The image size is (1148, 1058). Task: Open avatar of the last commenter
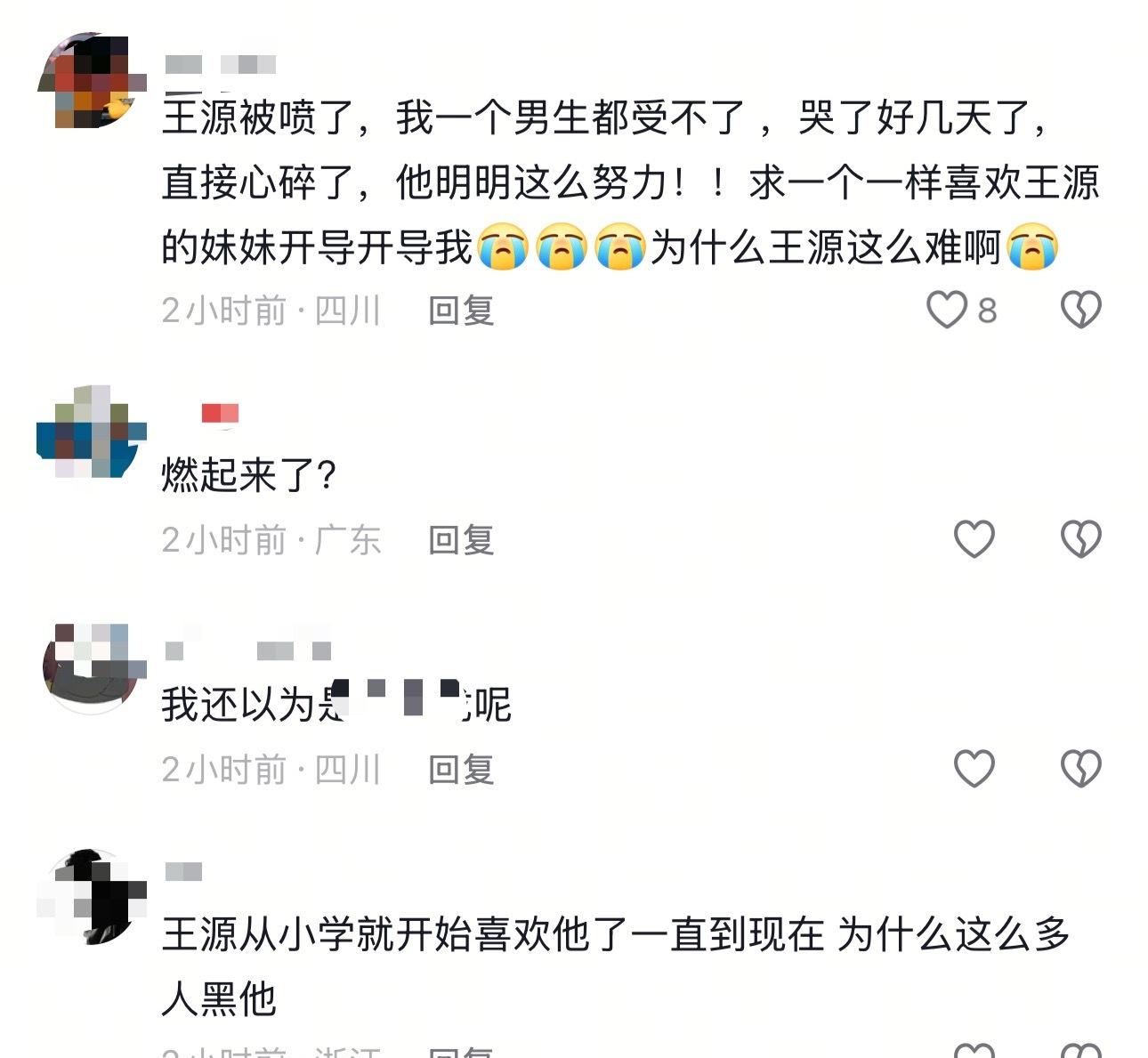click(x=91, y=897)
